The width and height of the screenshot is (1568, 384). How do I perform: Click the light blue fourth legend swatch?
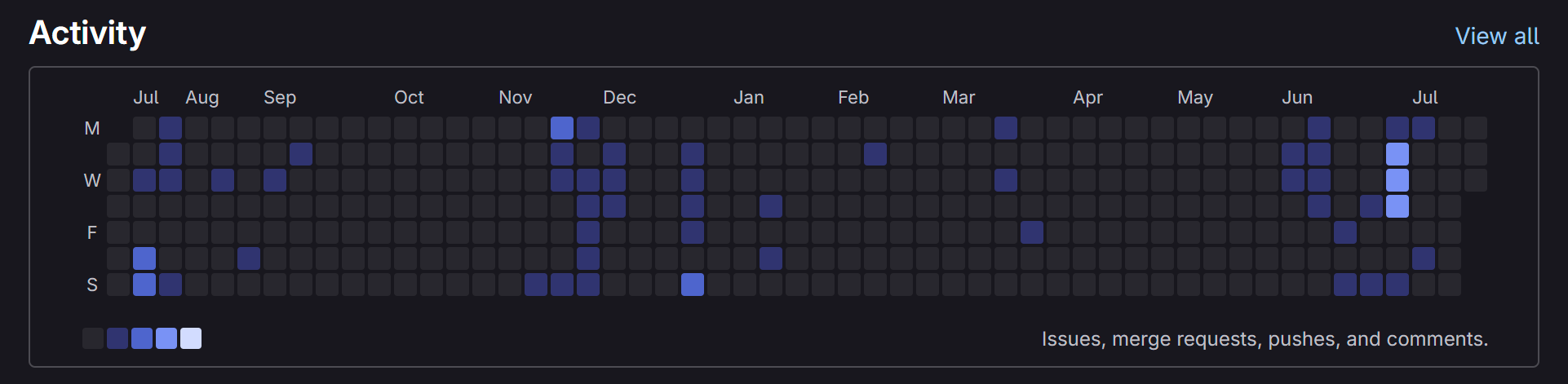tap(166, 338)
